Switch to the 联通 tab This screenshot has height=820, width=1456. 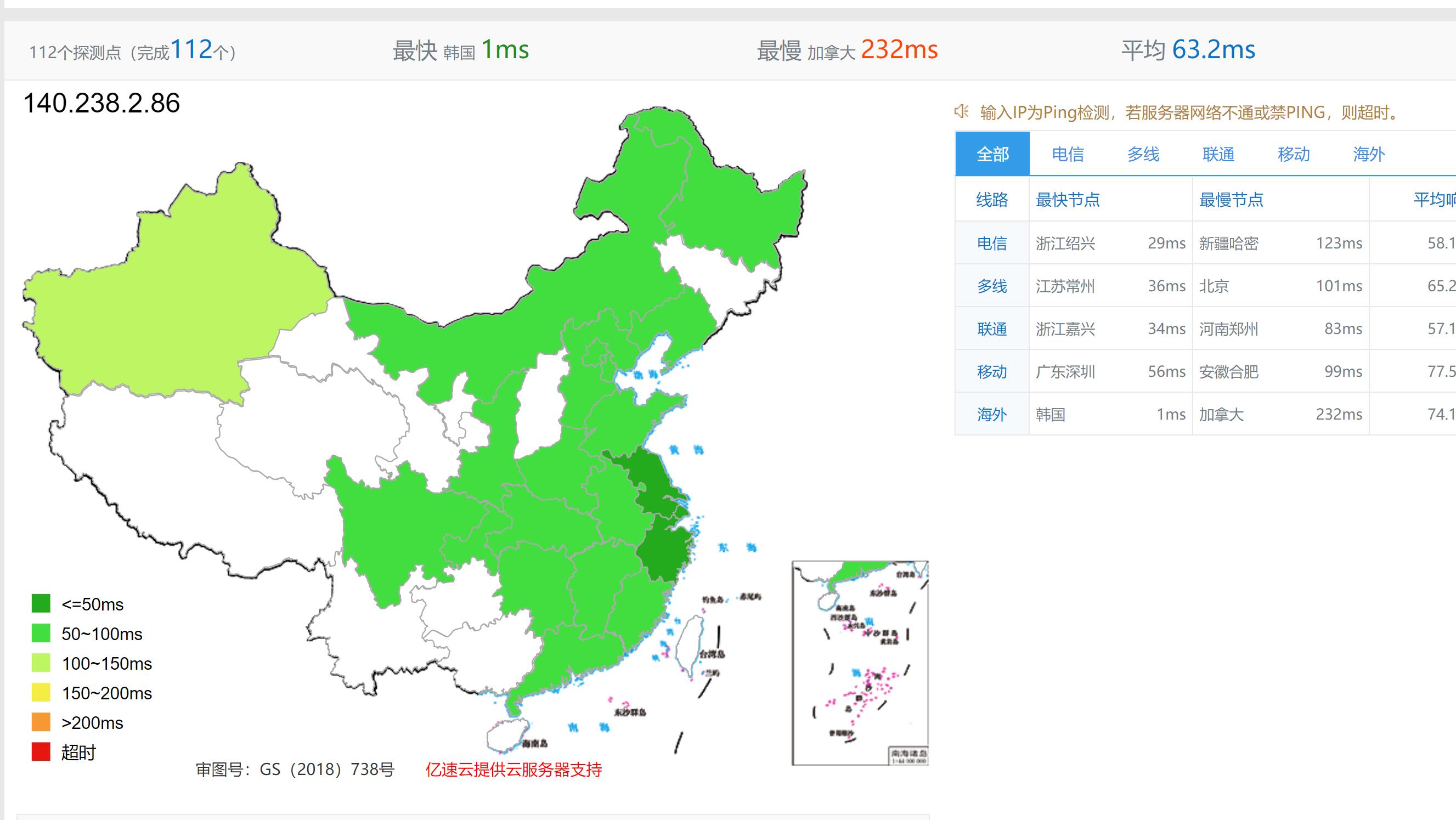[x=1218, y=154]
